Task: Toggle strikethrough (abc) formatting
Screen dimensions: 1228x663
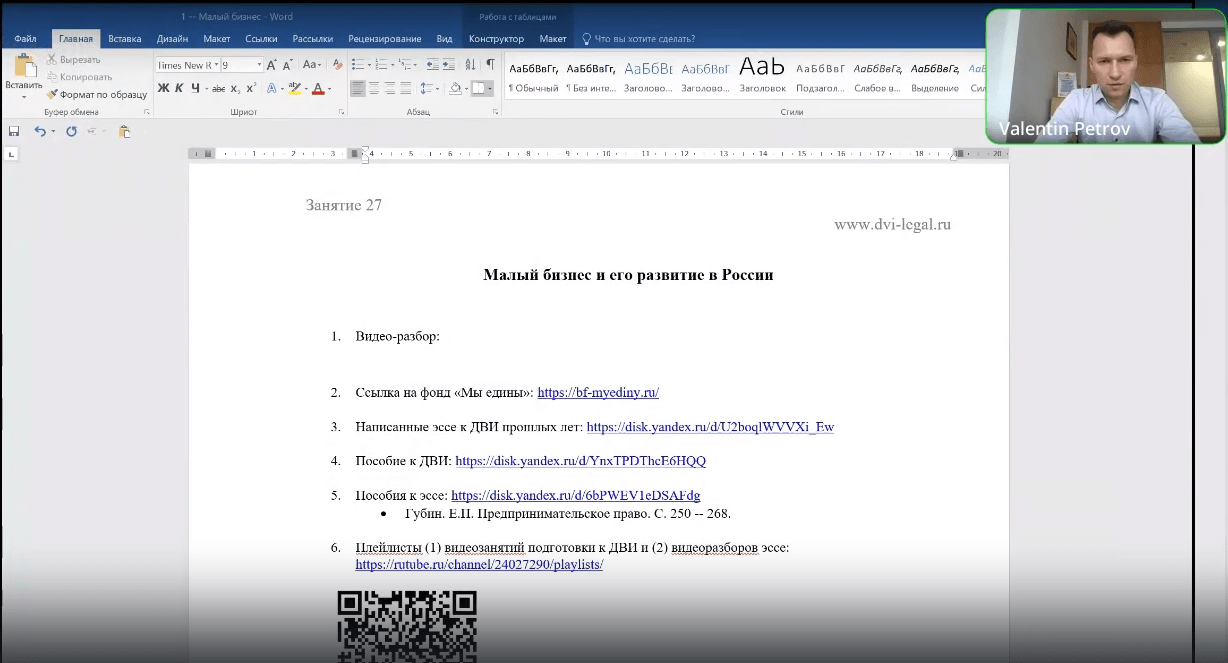Action: [218, 88]
